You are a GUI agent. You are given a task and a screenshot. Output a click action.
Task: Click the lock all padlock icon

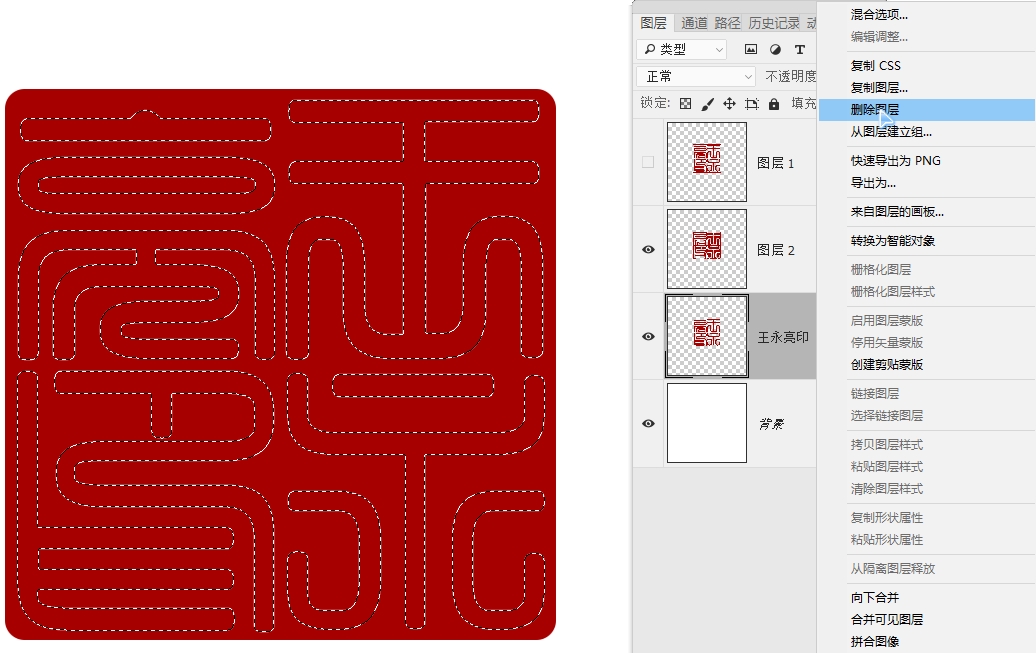(x=774, y=104)
